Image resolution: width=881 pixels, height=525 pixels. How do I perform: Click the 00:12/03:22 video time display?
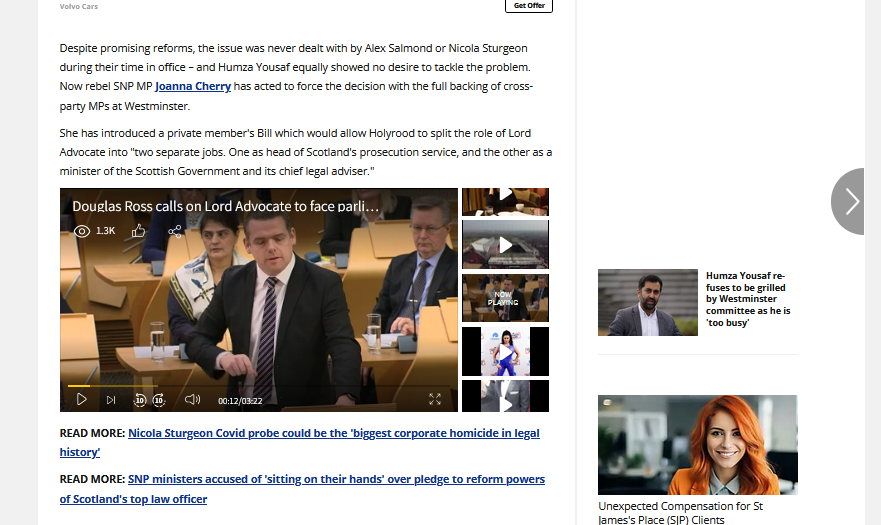(x=240, y=401)
